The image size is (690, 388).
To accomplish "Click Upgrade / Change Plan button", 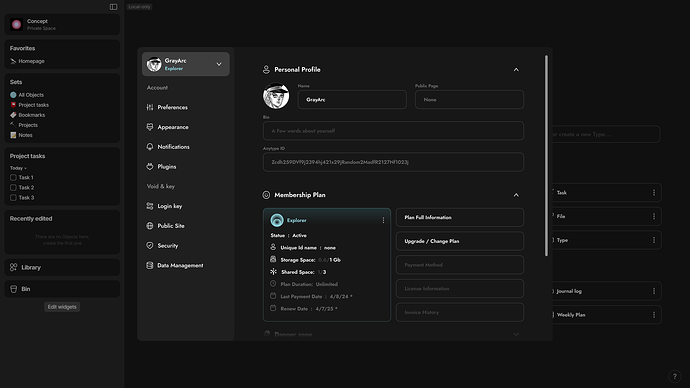I will [460, 242].
